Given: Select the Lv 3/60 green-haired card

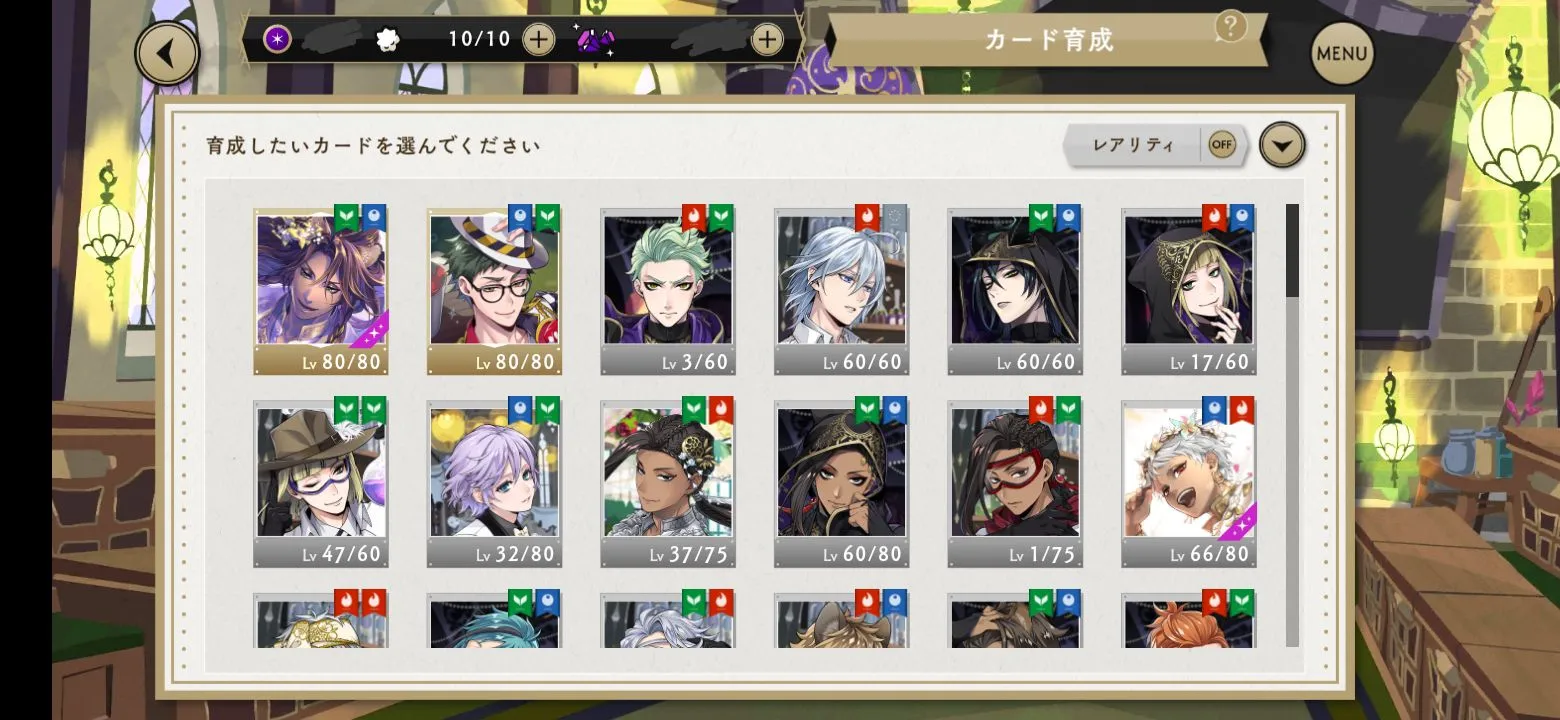Looking at the screenshot, I should click(x=668, y=291).
